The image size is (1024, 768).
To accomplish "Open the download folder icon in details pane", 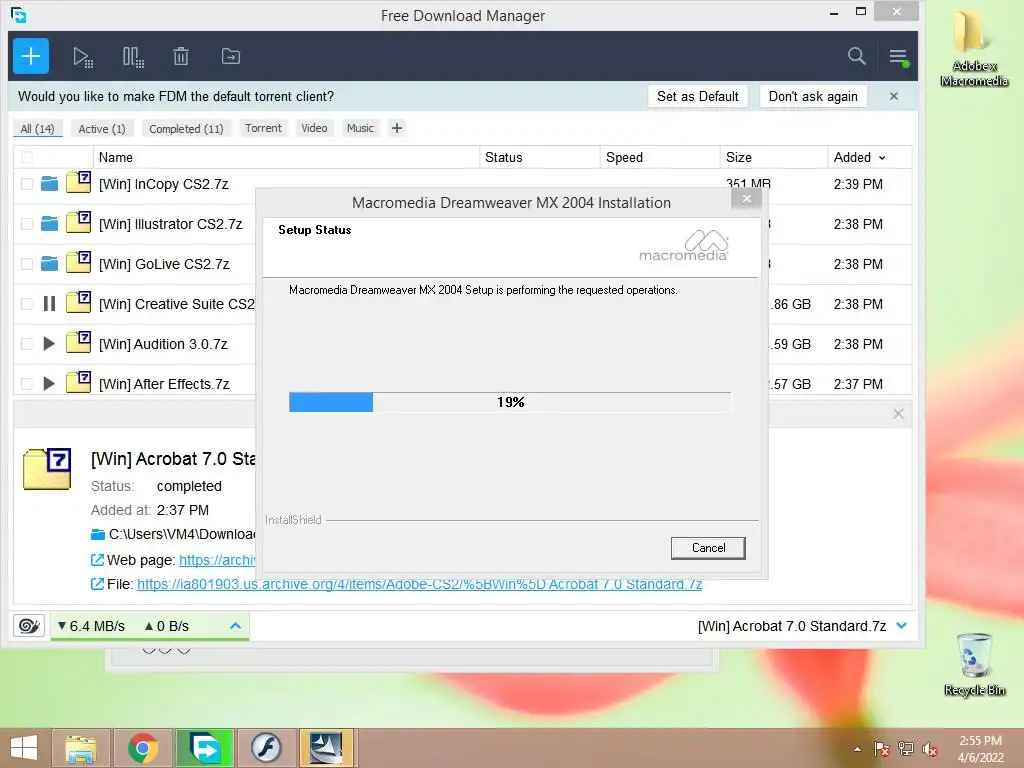I will (x=98, y=534).
